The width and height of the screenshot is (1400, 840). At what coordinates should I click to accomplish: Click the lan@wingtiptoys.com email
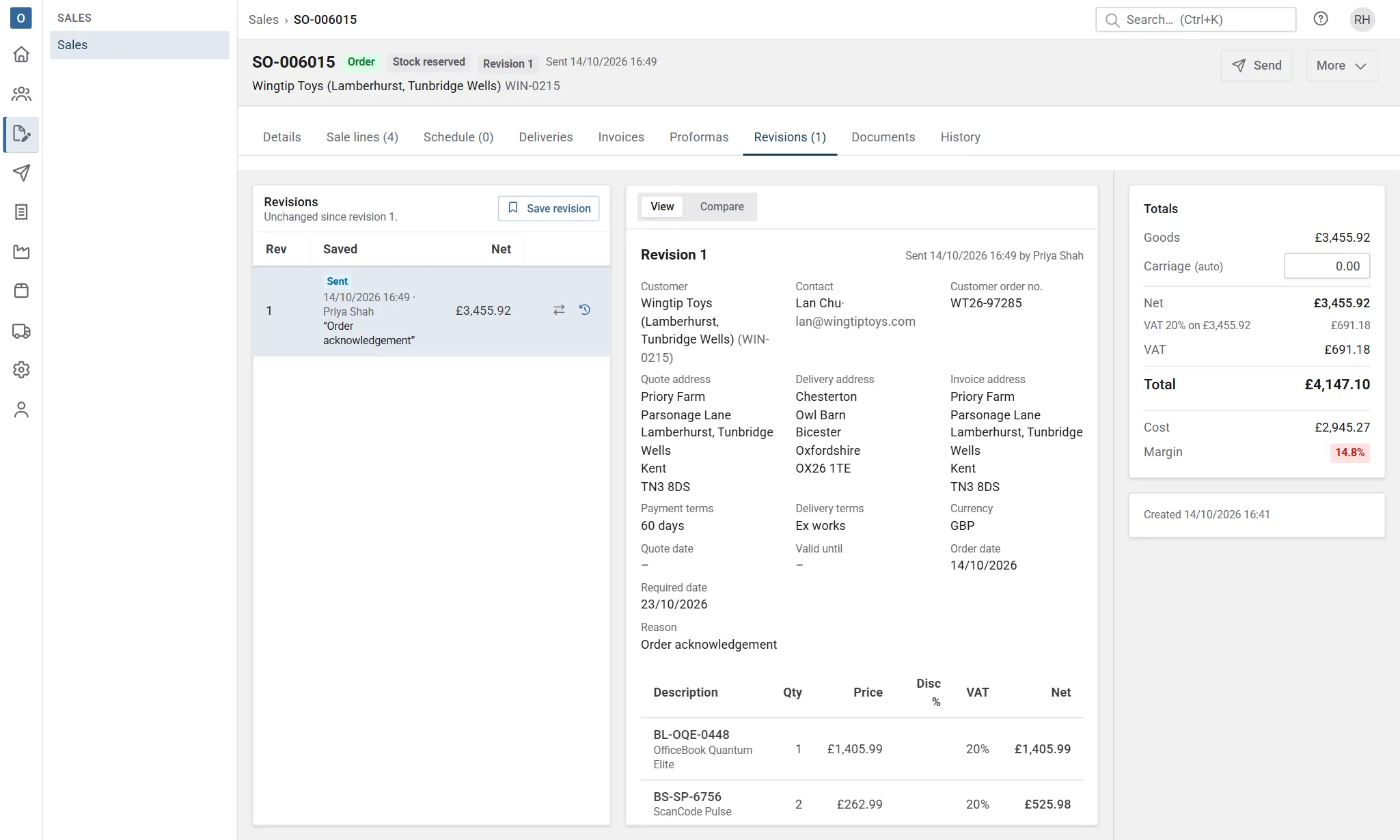855,322
